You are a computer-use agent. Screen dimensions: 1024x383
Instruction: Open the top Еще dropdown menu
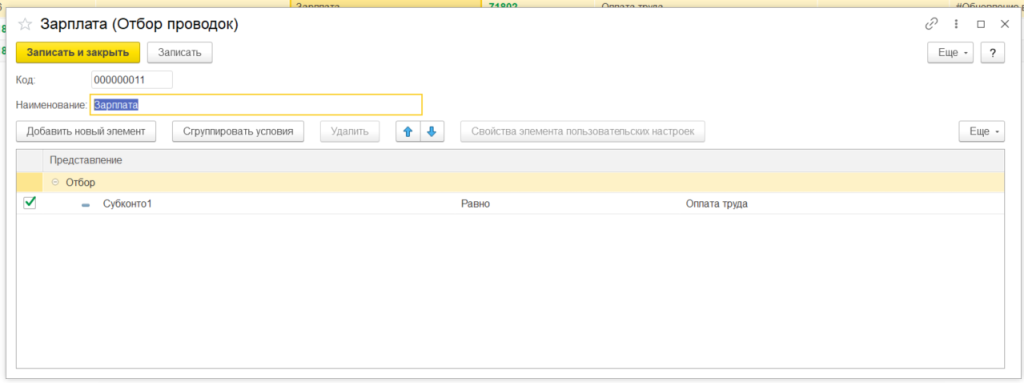tap(950, 53)
